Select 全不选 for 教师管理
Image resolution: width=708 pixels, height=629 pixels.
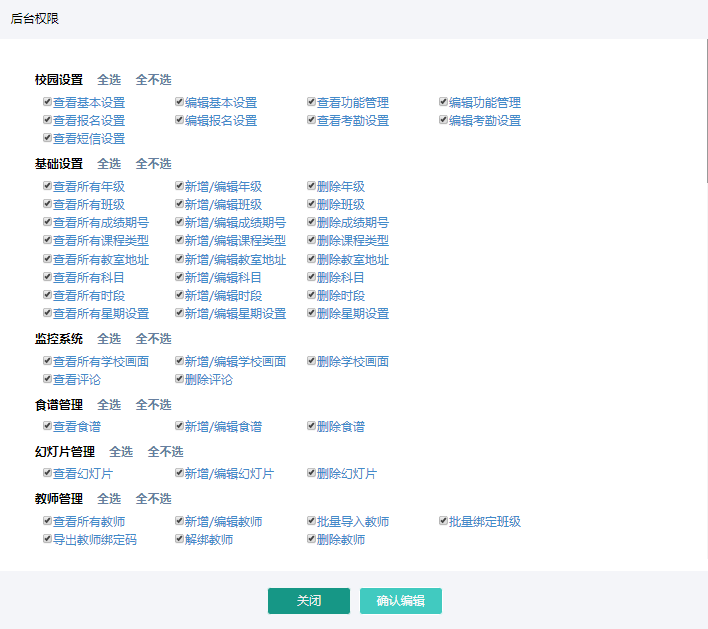coord(154,499)
